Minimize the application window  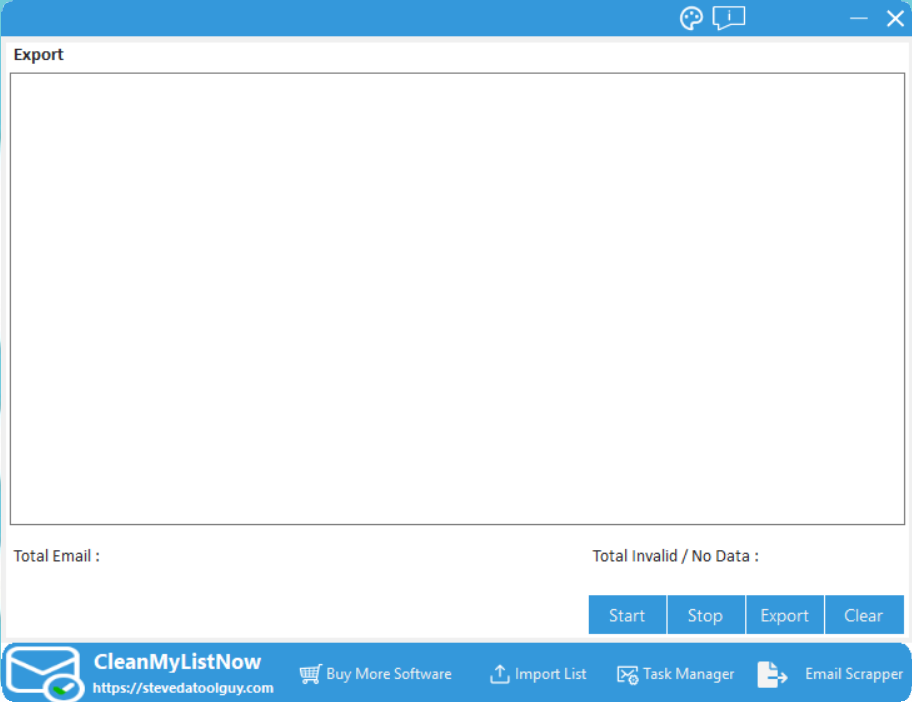point(858,18)
